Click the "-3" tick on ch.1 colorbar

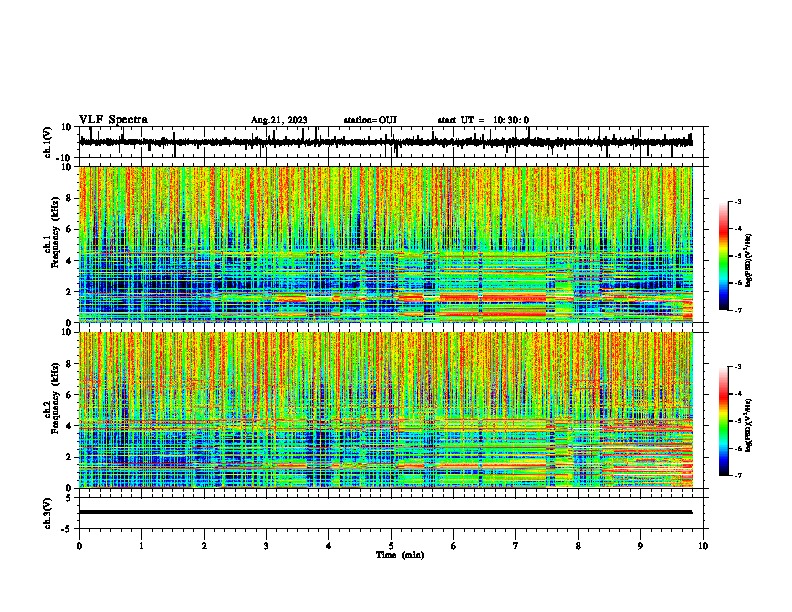click(x=737, y=201)
